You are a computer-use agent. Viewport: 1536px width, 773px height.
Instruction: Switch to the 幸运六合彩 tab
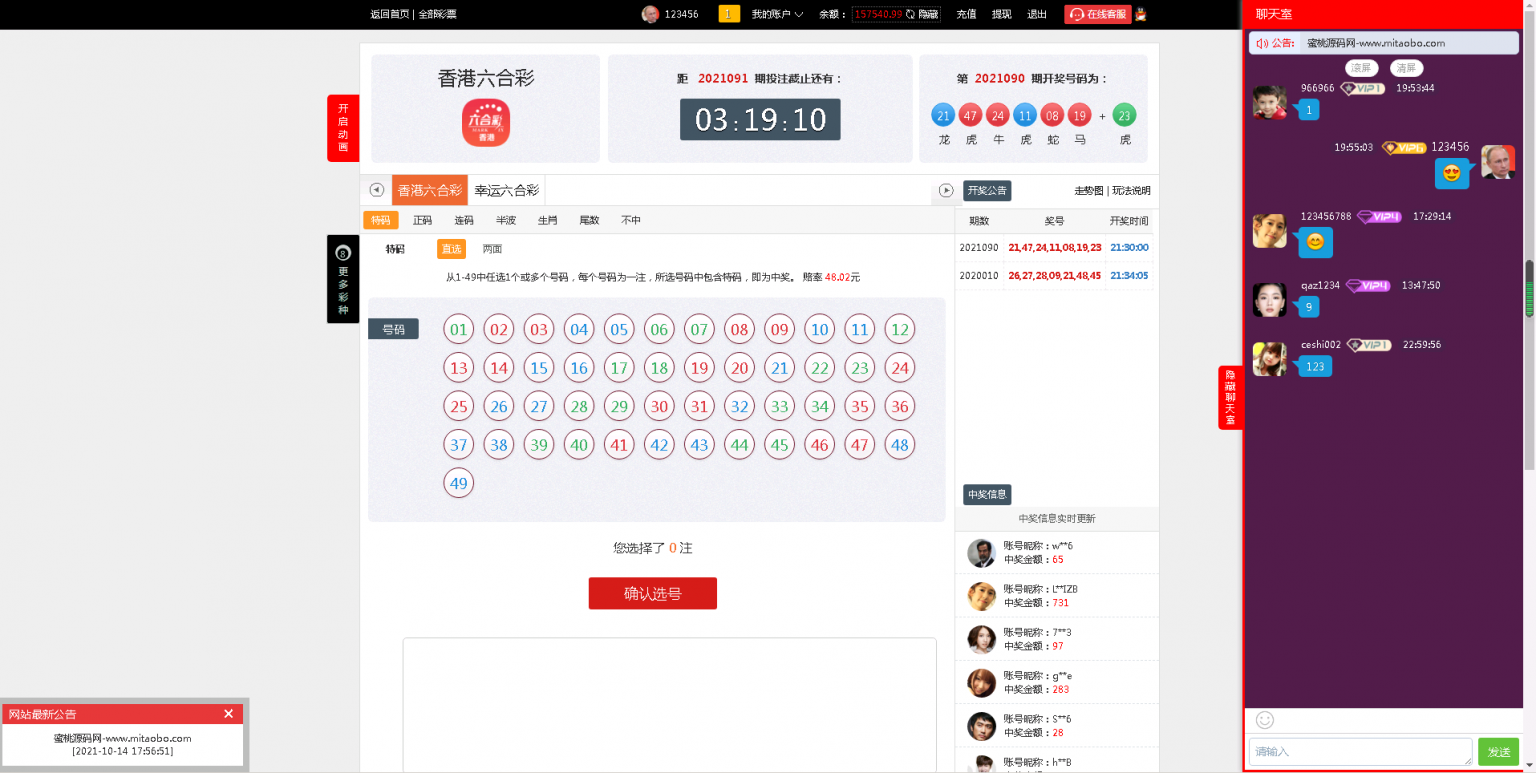coord(507,190)
